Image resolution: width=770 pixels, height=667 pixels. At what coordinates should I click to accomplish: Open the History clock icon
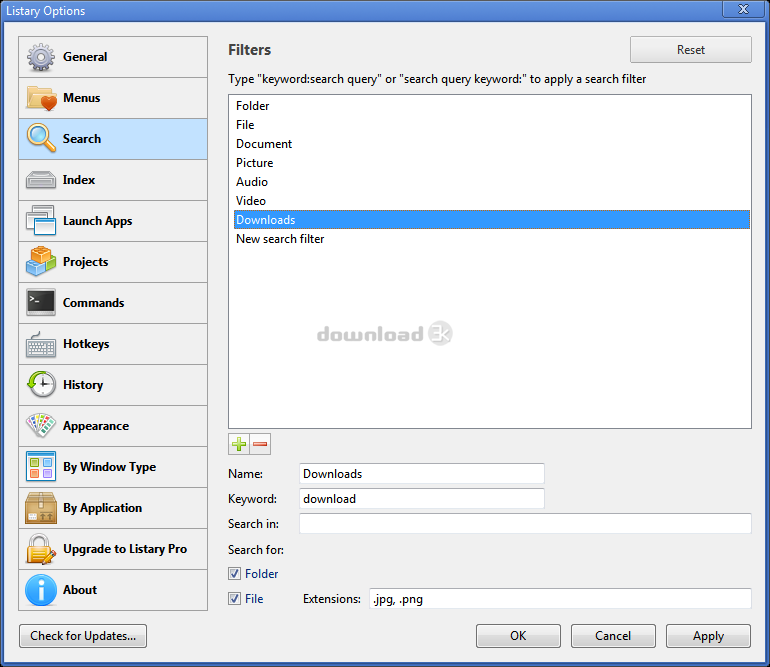coord(41,385)
